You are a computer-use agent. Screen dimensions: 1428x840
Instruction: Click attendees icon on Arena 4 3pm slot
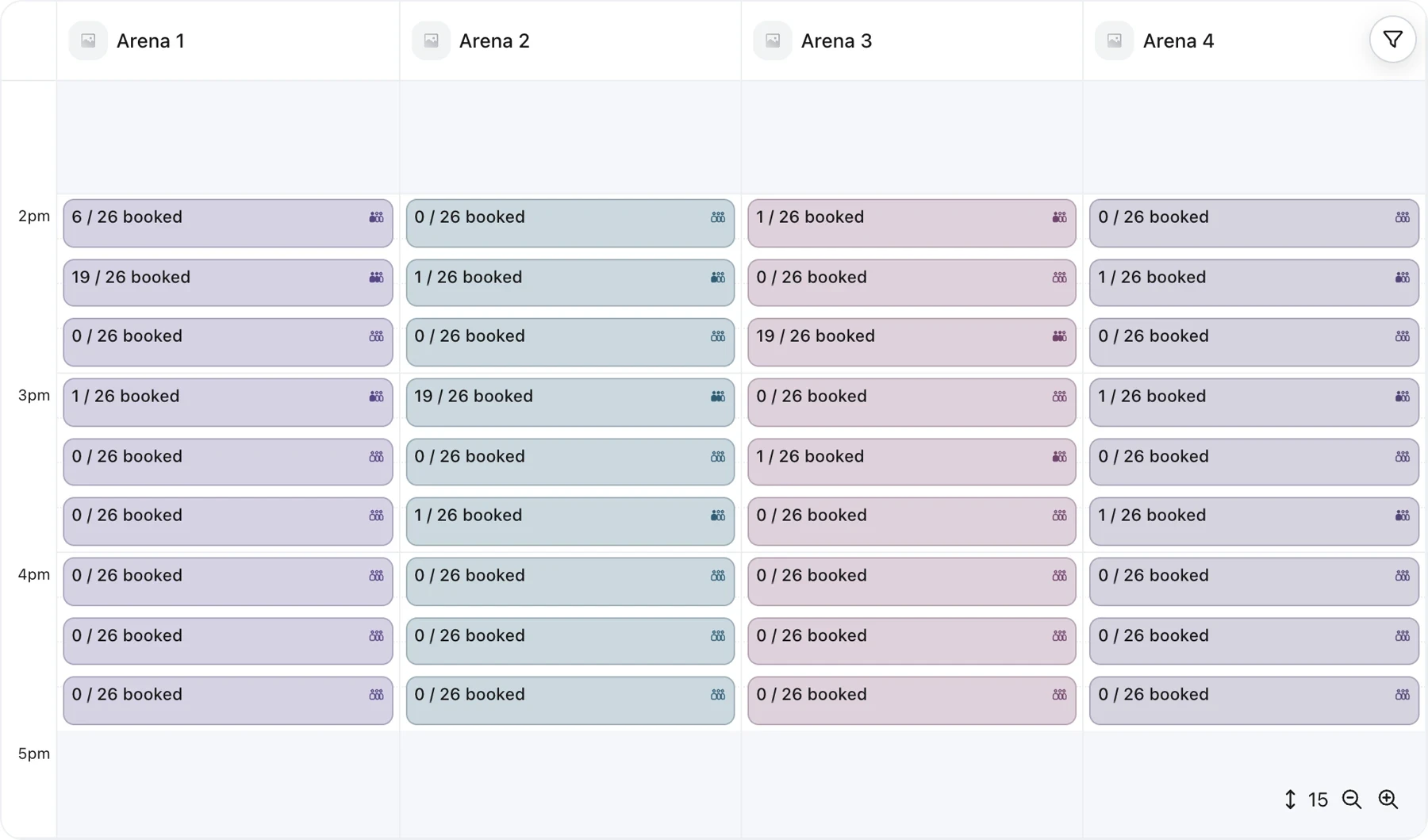point(1403,397)
